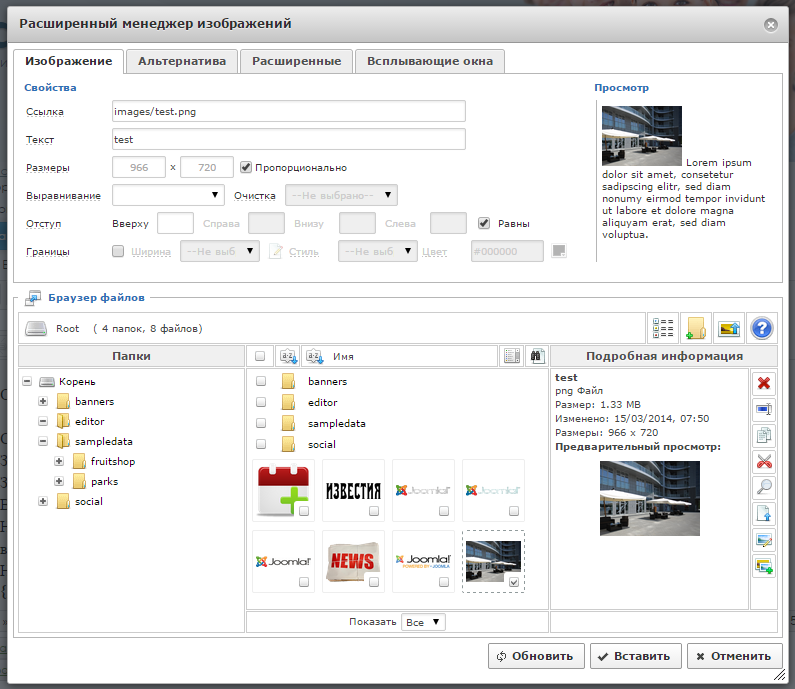Screen dimensions: 795x689
Task: Click the Root path label
Action: 67,329
